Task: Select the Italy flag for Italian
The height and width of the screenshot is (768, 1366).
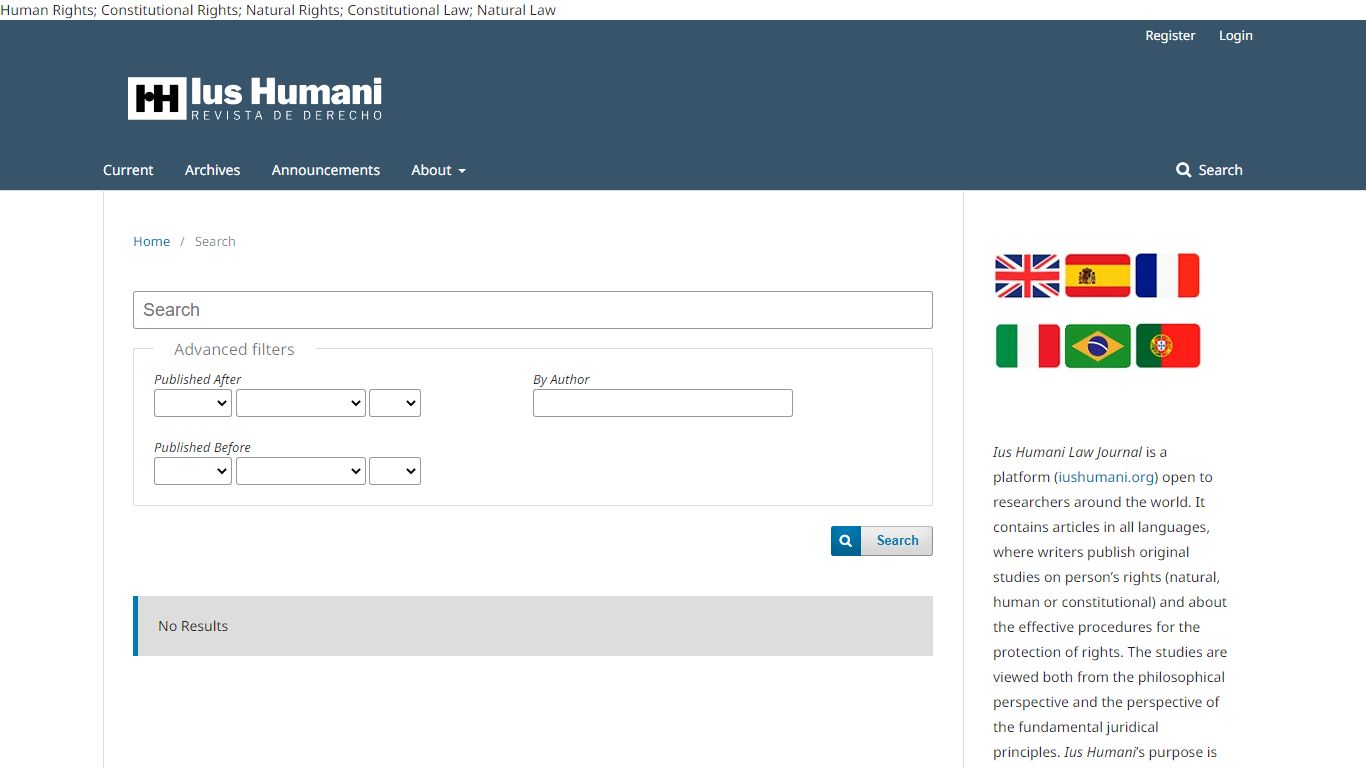Action: [x=1027, y=346]
